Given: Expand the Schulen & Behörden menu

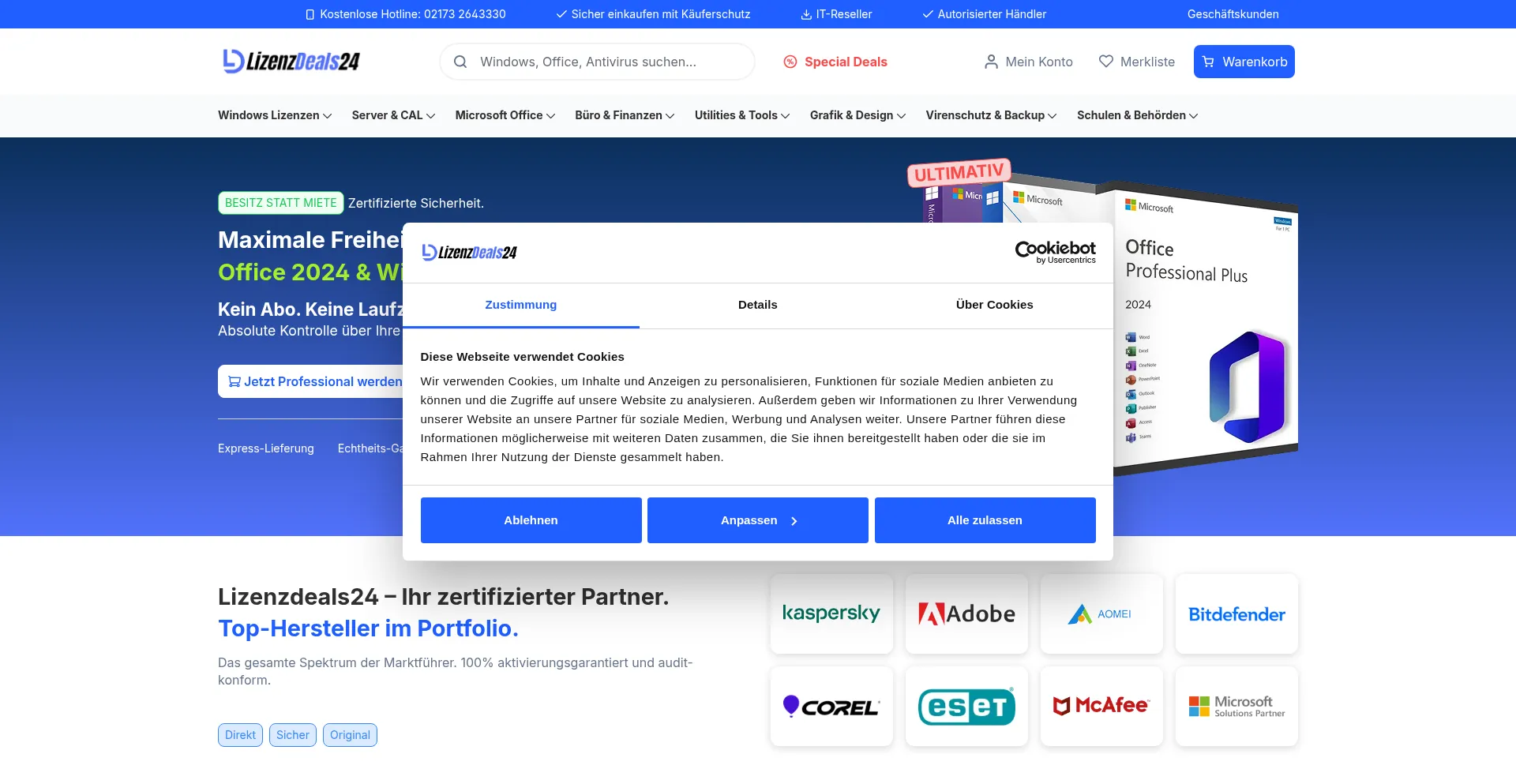Looking at the screenshot, I should (1137, 115).
